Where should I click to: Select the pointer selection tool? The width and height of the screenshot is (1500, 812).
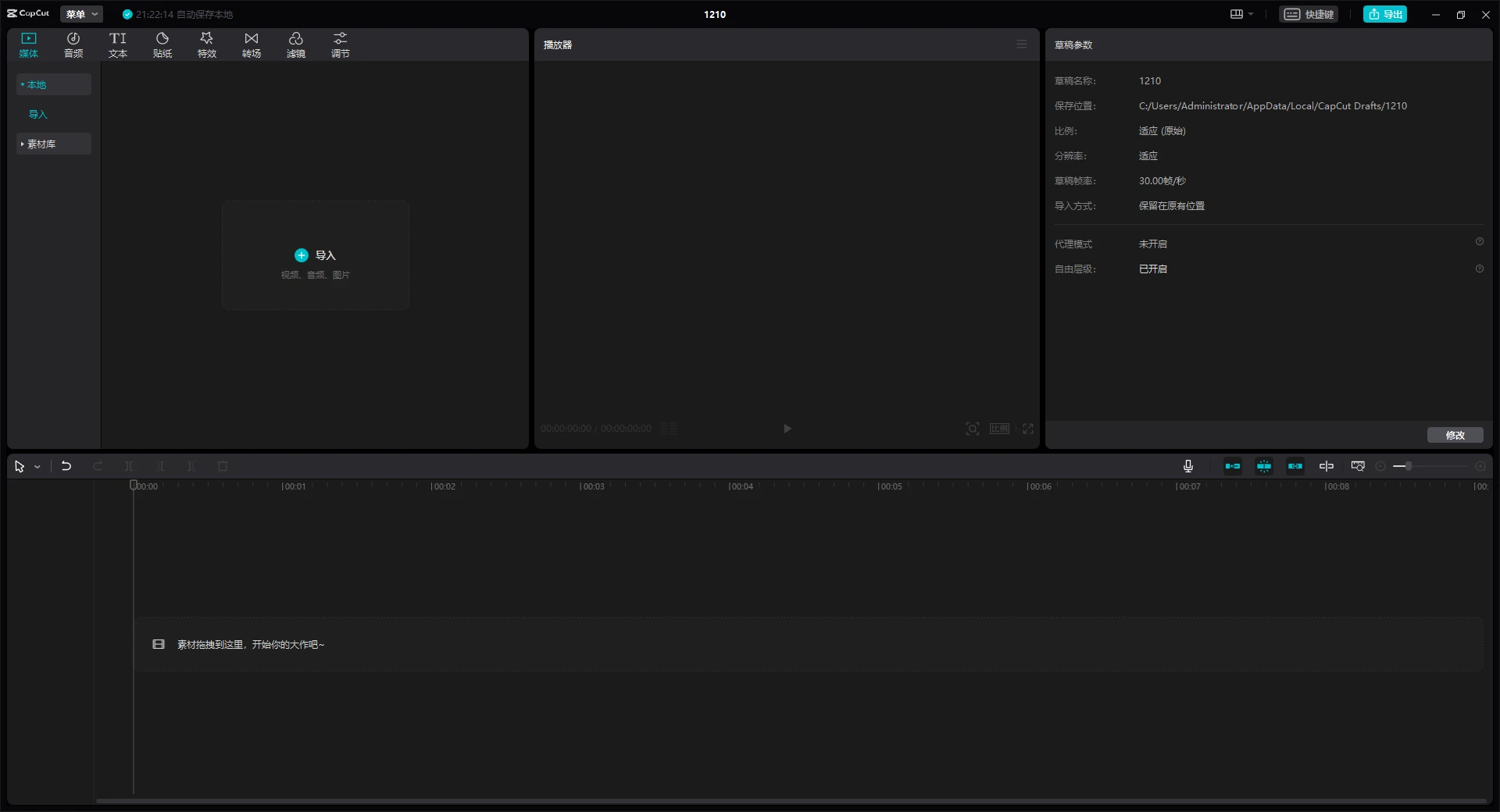pyautogui.click(x=20, y=466)
